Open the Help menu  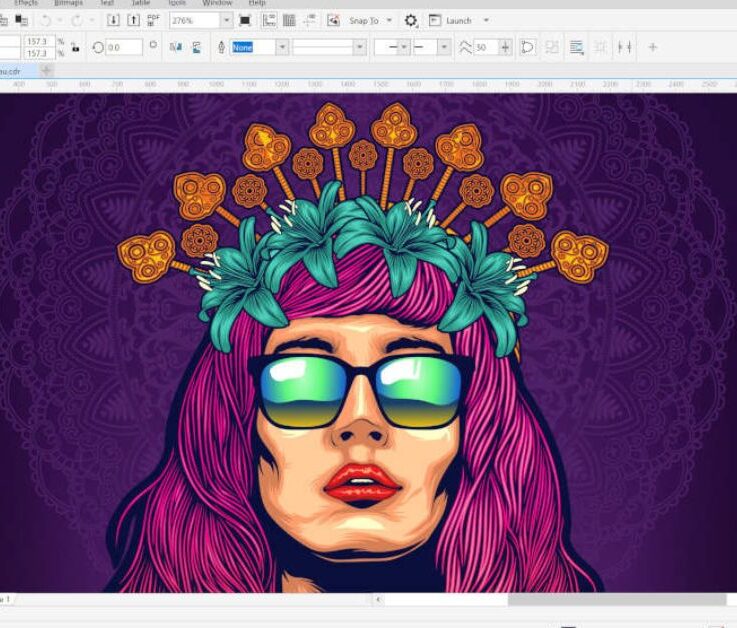[x=257, y=3]
